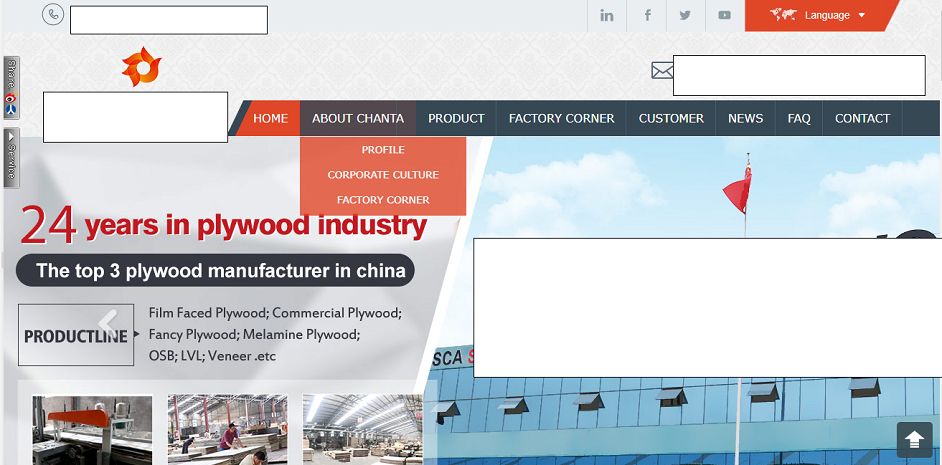The image size is (942, 465).
Task: Go to the HOME menu item
Action: [270, 118]
